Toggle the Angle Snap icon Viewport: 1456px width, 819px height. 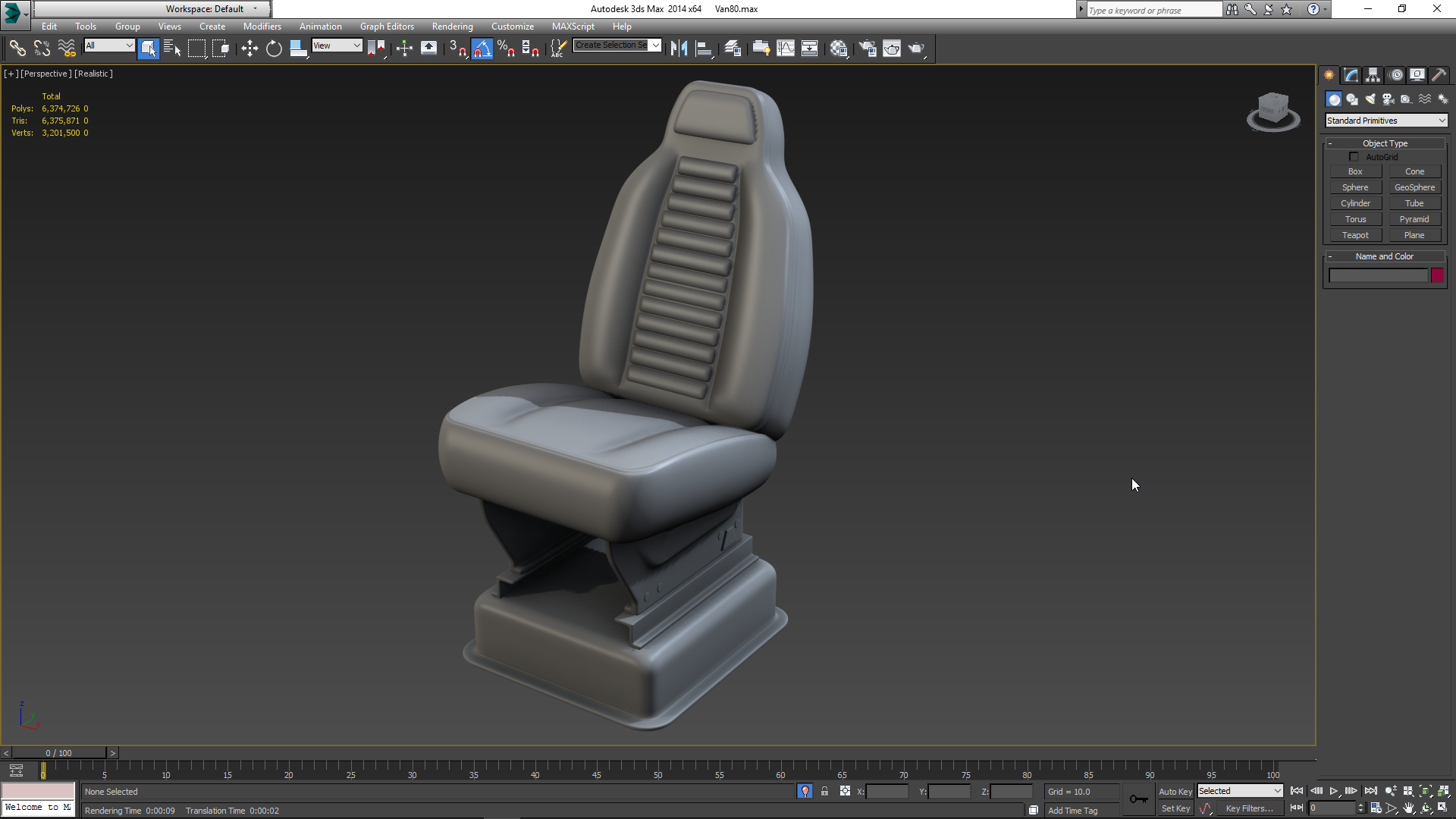click(482, 49)
